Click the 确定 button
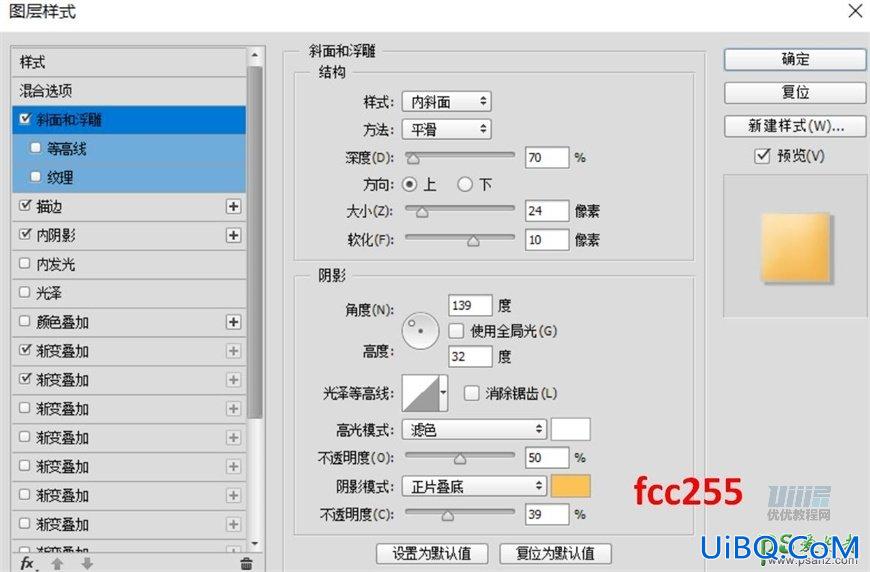This screenshot has width=870, height=572. coord(795,59)
